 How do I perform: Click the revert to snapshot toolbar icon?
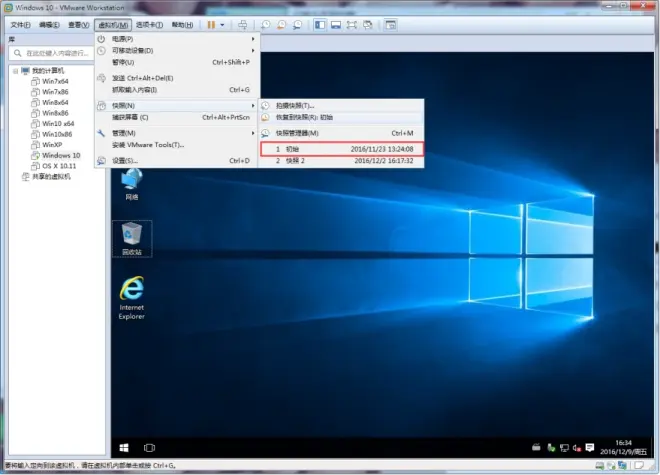[281, 25]
